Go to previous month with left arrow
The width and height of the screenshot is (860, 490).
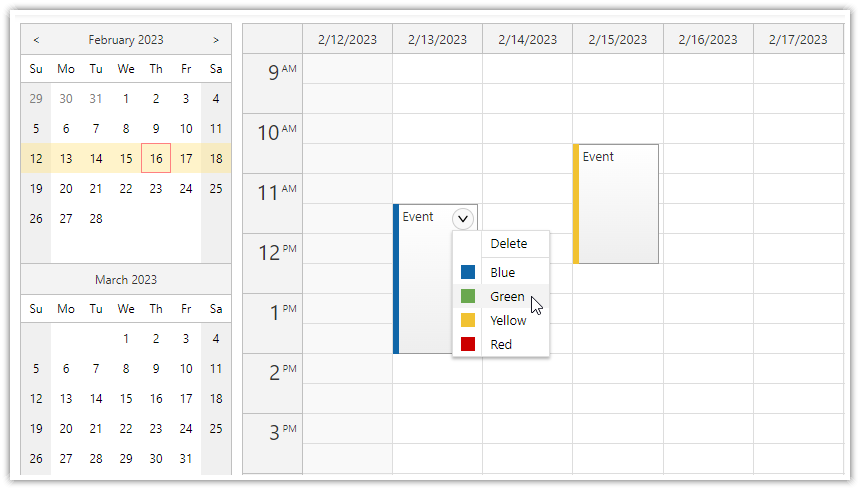point(36,40)
